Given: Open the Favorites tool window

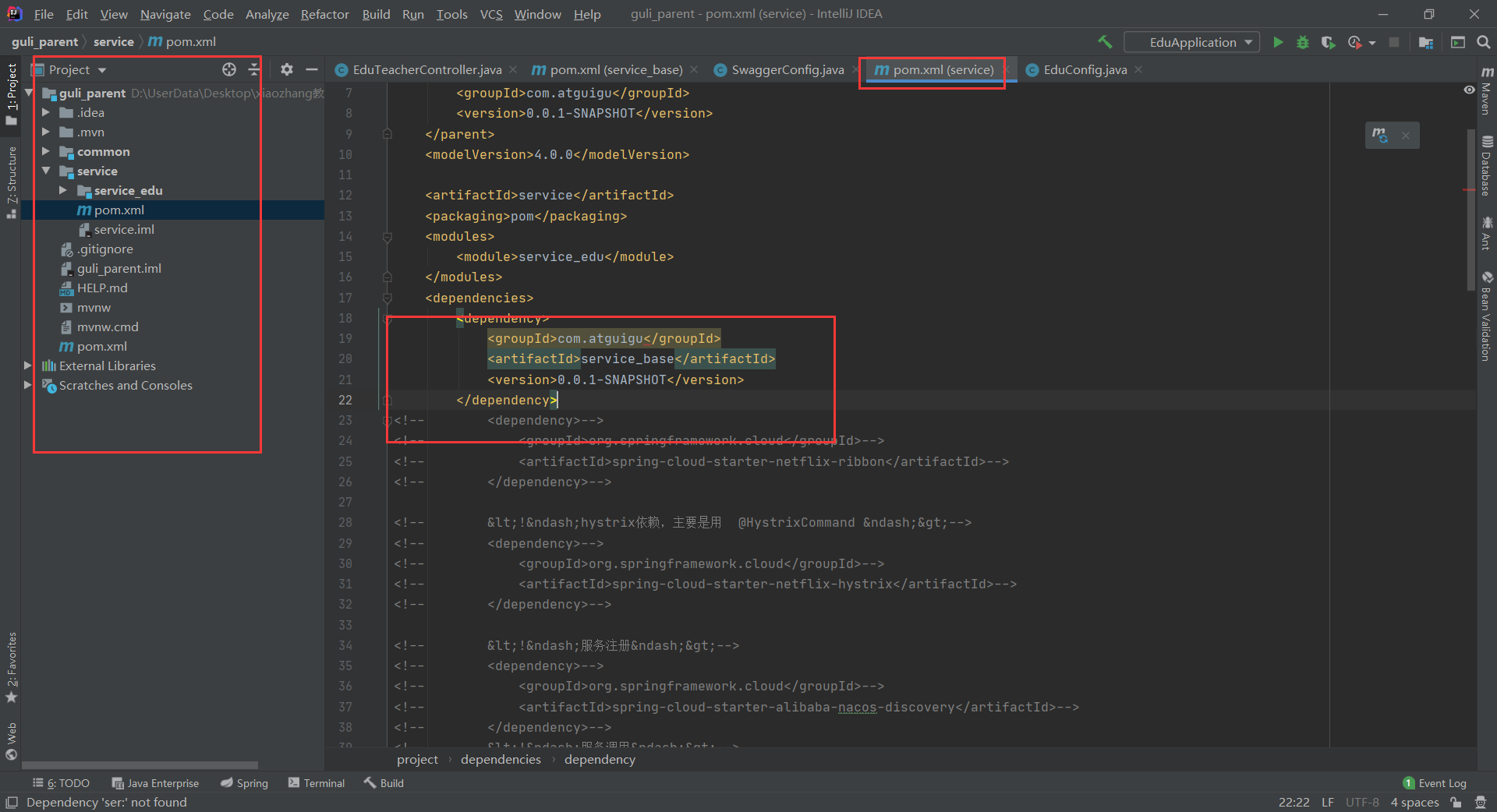Looking at the screenshot, I should (x=12, y=667).
